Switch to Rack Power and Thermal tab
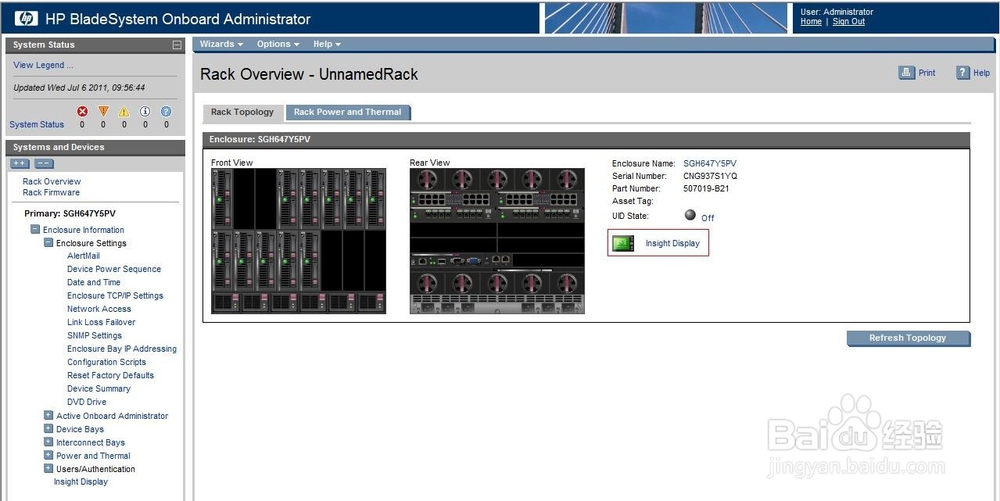Screen dimensions: 1000x501 pyautogui.click(x=348, y=112)
